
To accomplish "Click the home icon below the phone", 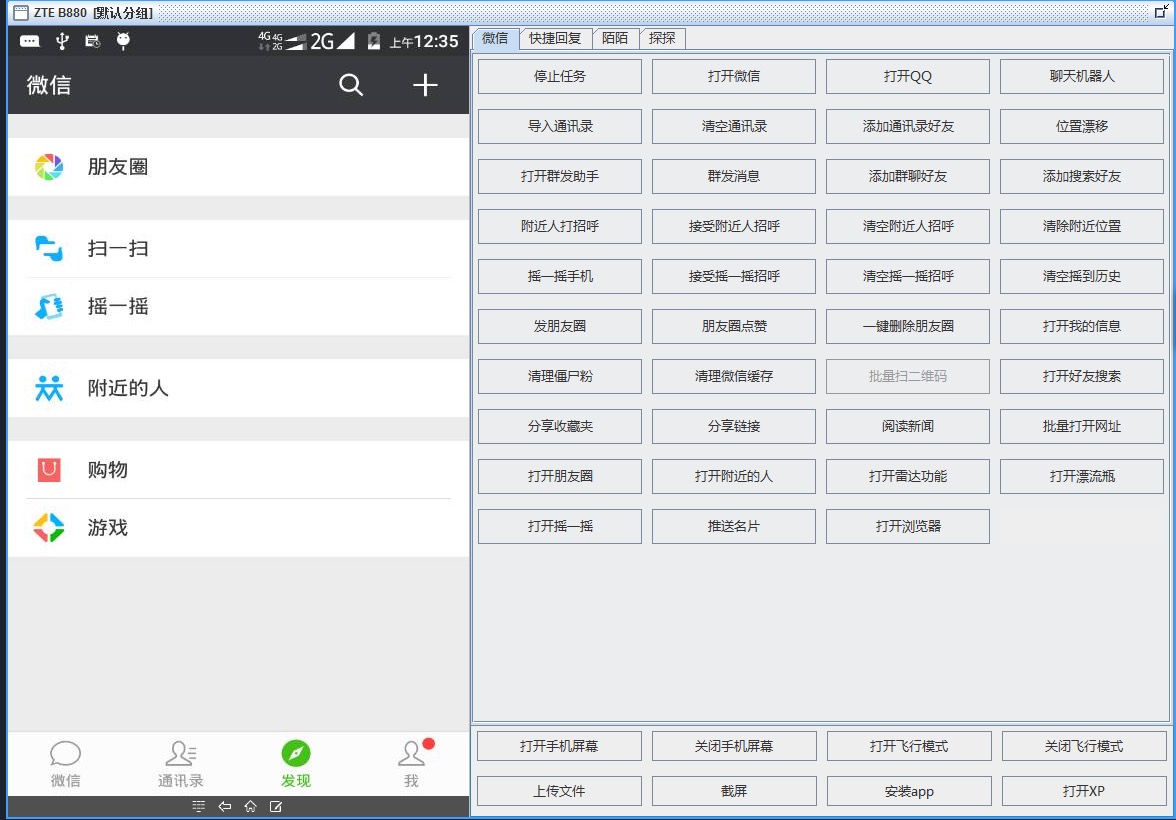I will pyautogui.click(x=250, y=806).
